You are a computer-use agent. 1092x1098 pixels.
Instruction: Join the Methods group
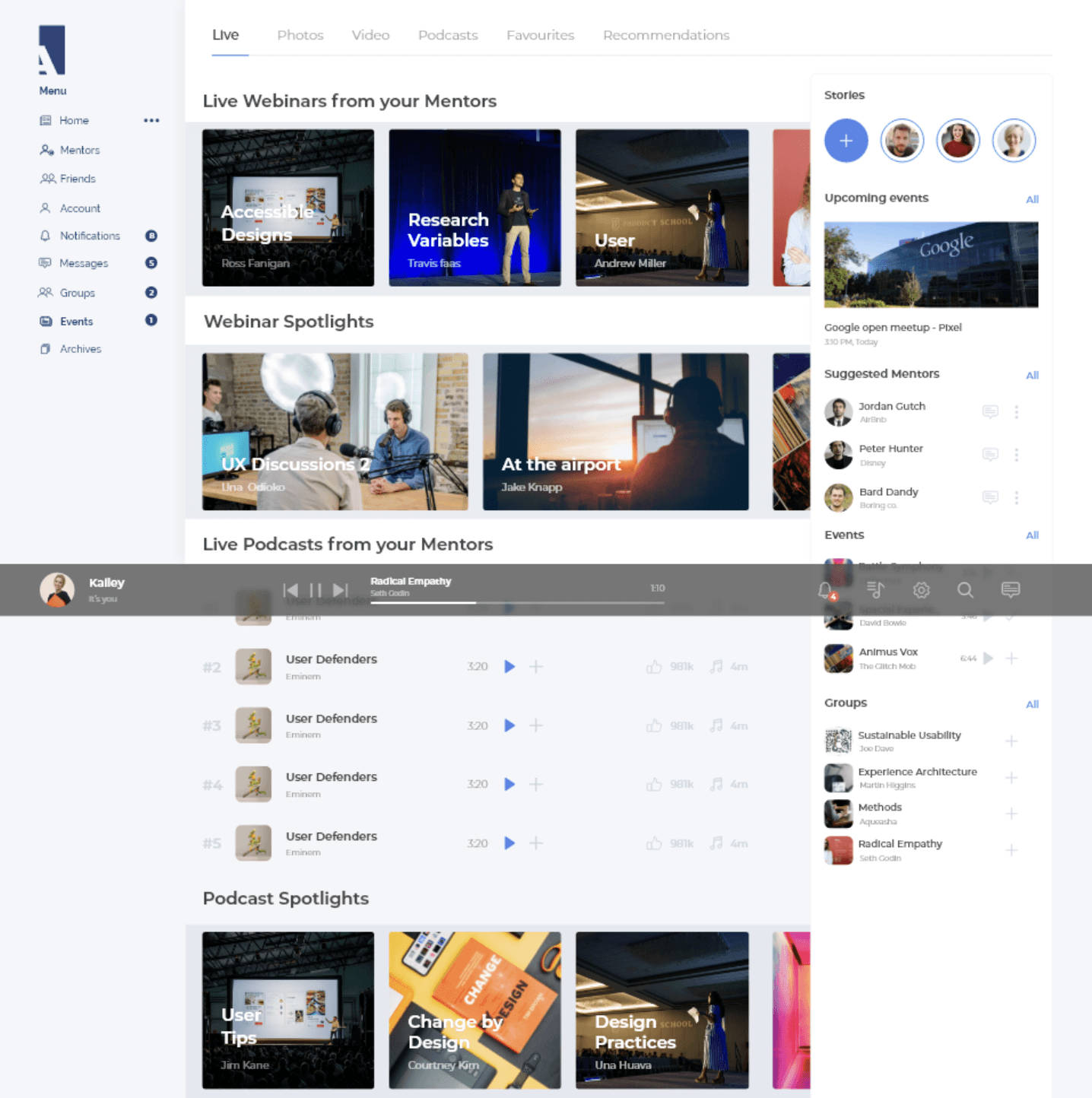point(1011,814)
